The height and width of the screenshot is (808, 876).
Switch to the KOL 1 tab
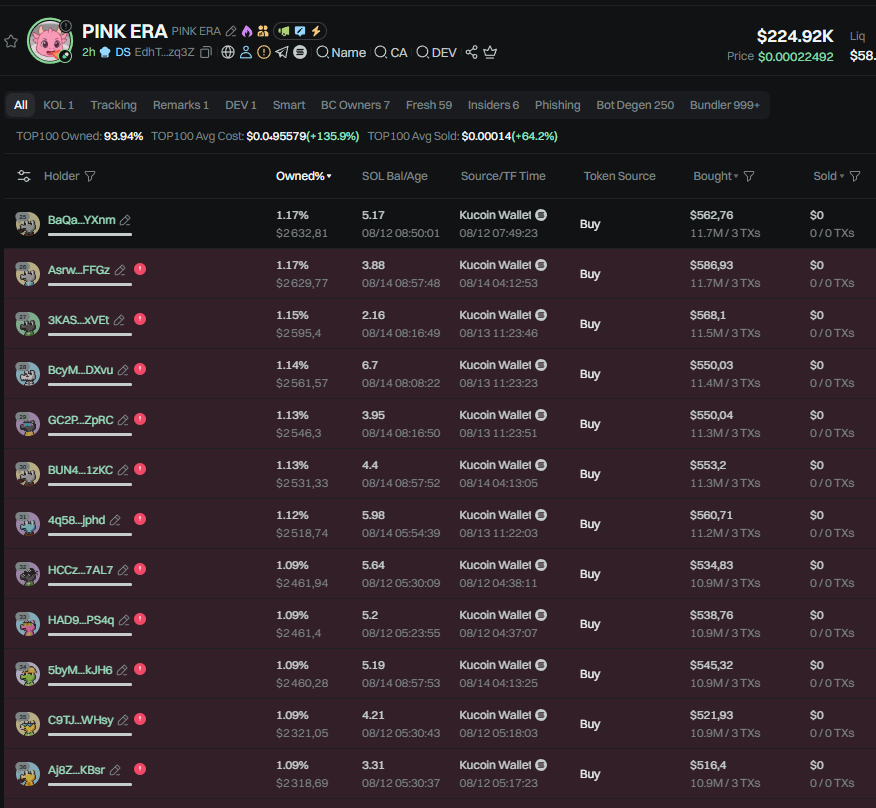[x=59, y=105]
